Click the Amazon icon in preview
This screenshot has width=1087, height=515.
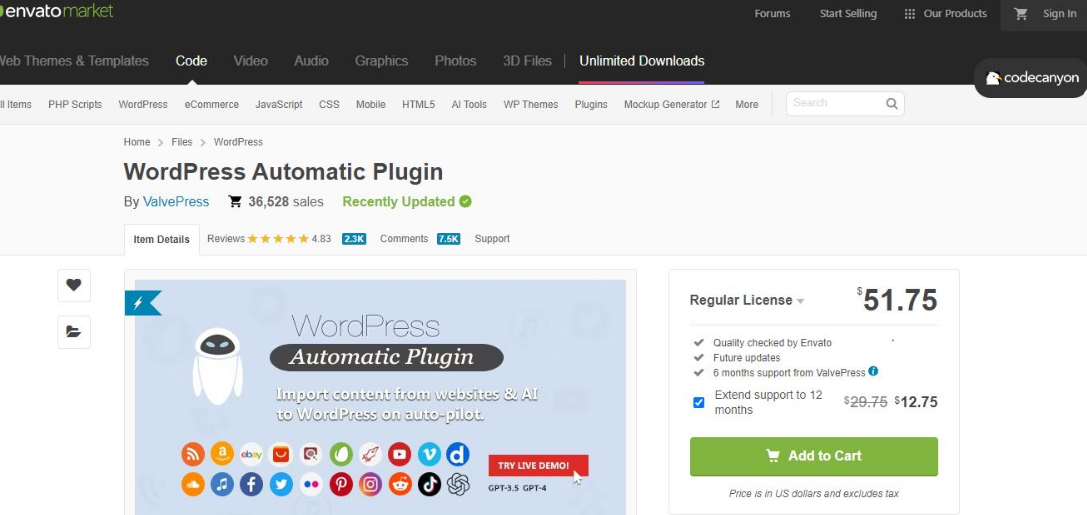(x=222, y=455)
